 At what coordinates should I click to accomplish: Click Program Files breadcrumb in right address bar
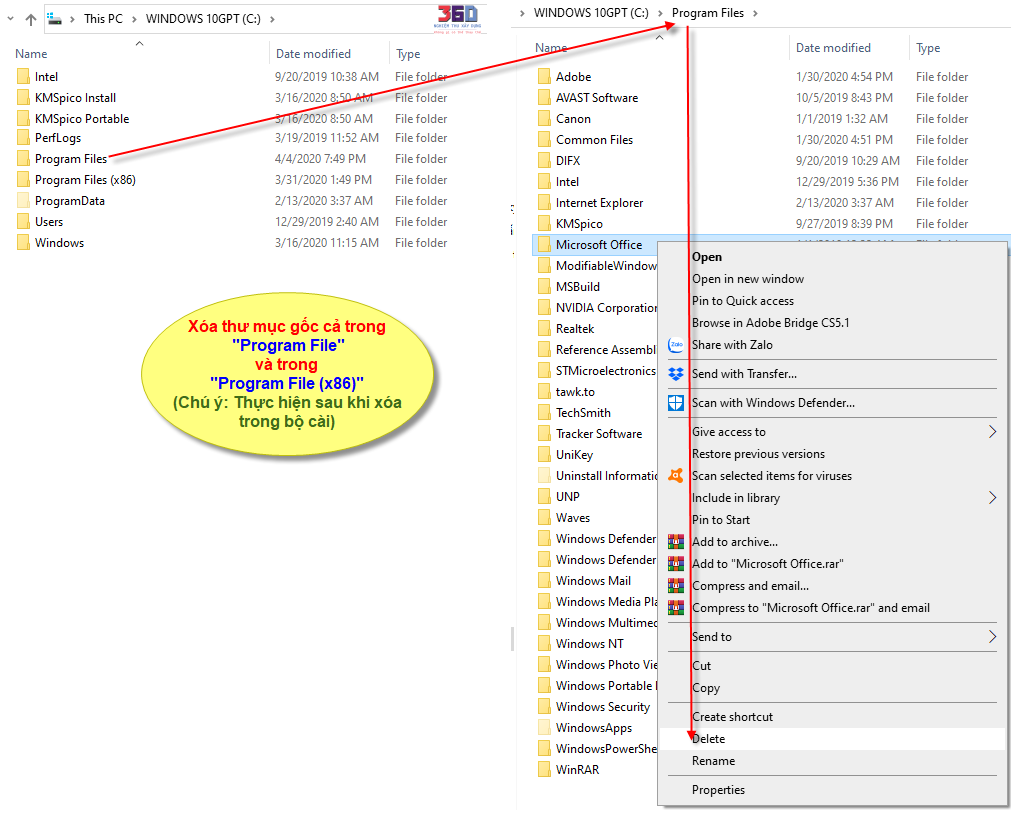coord(708,13)
